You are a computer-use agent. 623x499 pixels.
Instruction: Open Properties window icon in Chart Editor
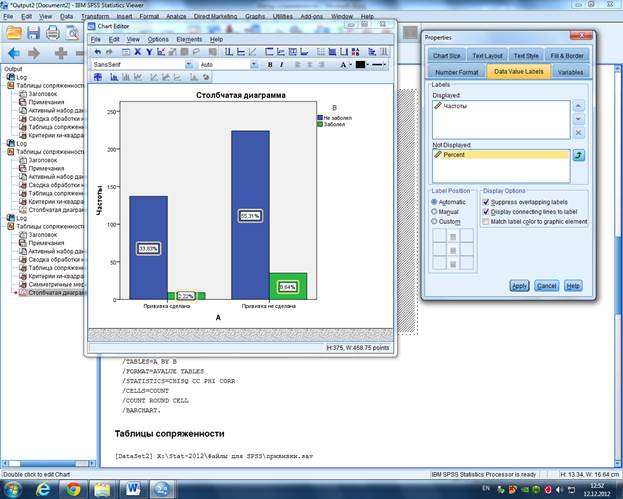[x=126, y=52]
